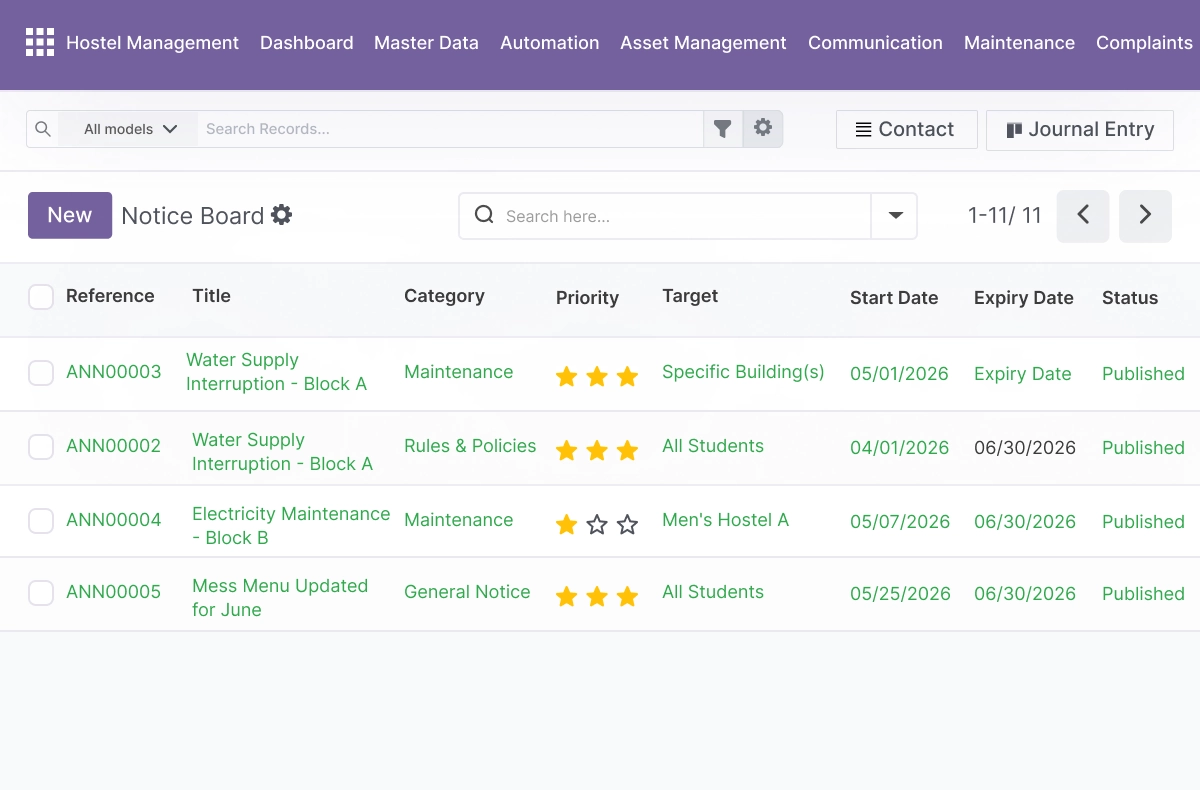Click the Contact button
Screen dimensions: 1200x790
(x=906, y=130)
